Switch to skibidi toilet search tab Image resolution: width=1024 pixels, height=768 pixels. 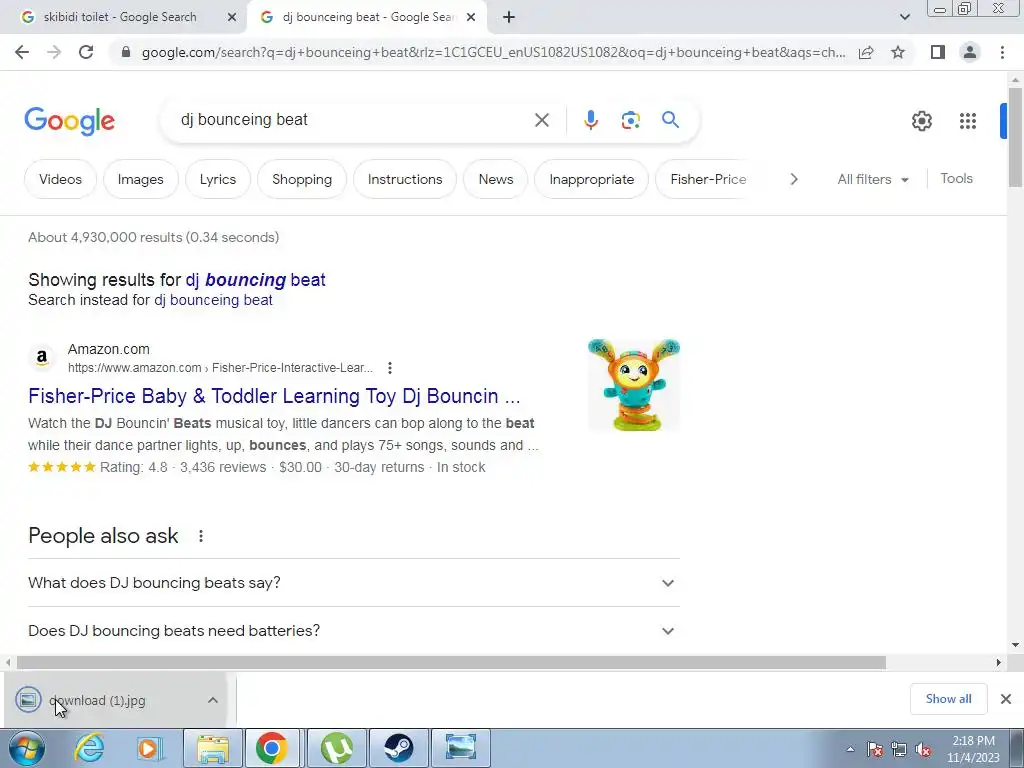click(121, 17)
